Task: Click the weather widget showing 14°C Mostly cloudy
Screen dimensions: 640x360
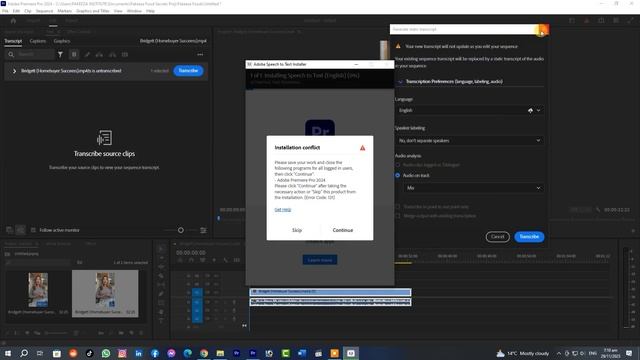Action: [x=522, y=353]
